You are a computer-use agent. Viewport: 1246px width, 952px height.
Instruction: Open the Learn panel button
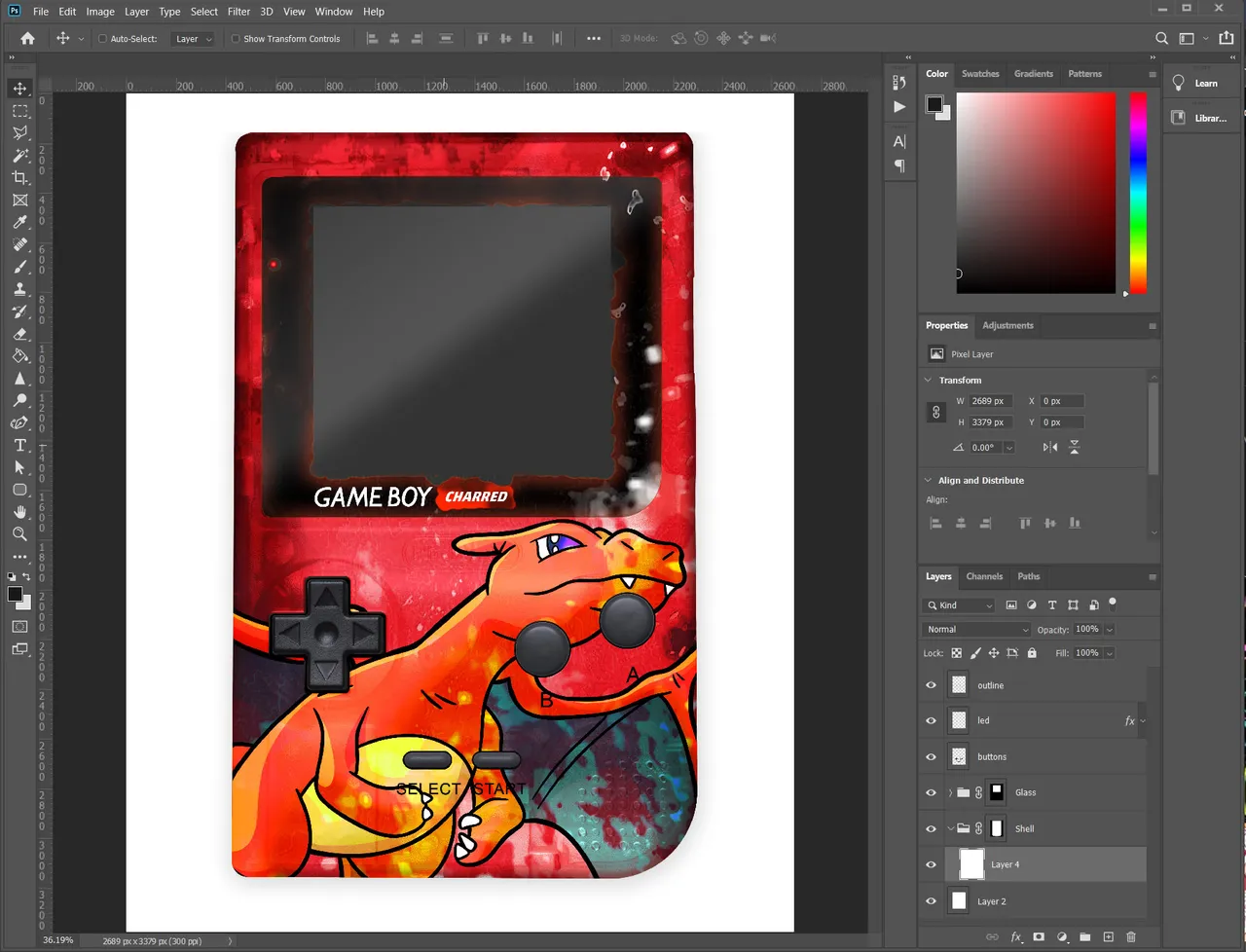(x=1197, y=84)
